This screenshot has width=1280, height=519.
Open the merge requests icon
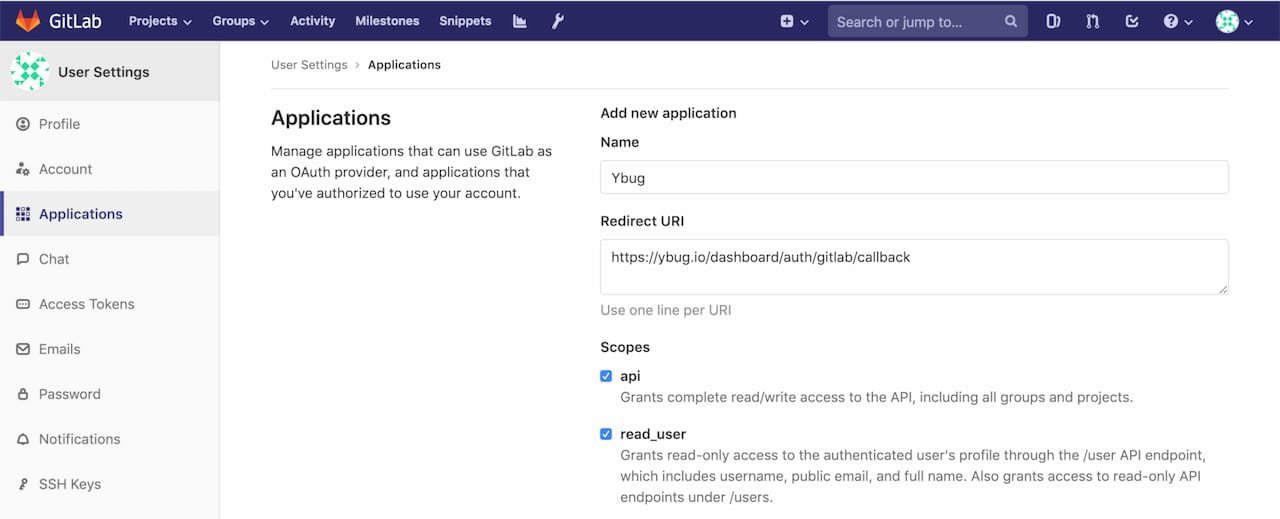tap(1092, 21)
